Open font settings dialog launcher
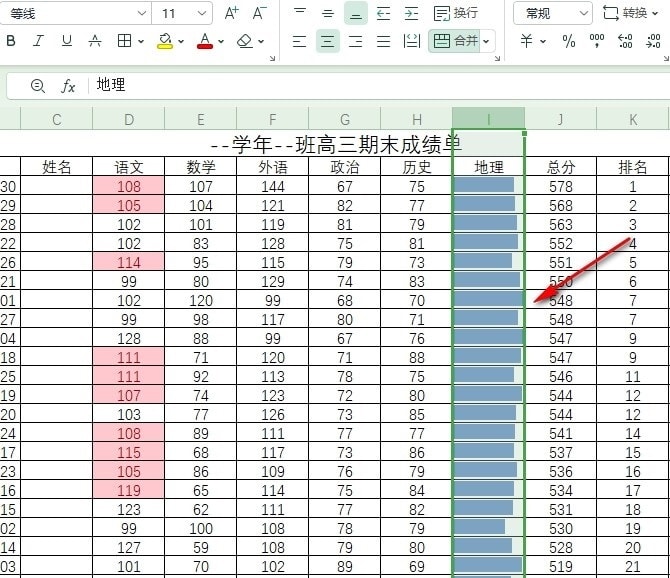 [272, 58]
